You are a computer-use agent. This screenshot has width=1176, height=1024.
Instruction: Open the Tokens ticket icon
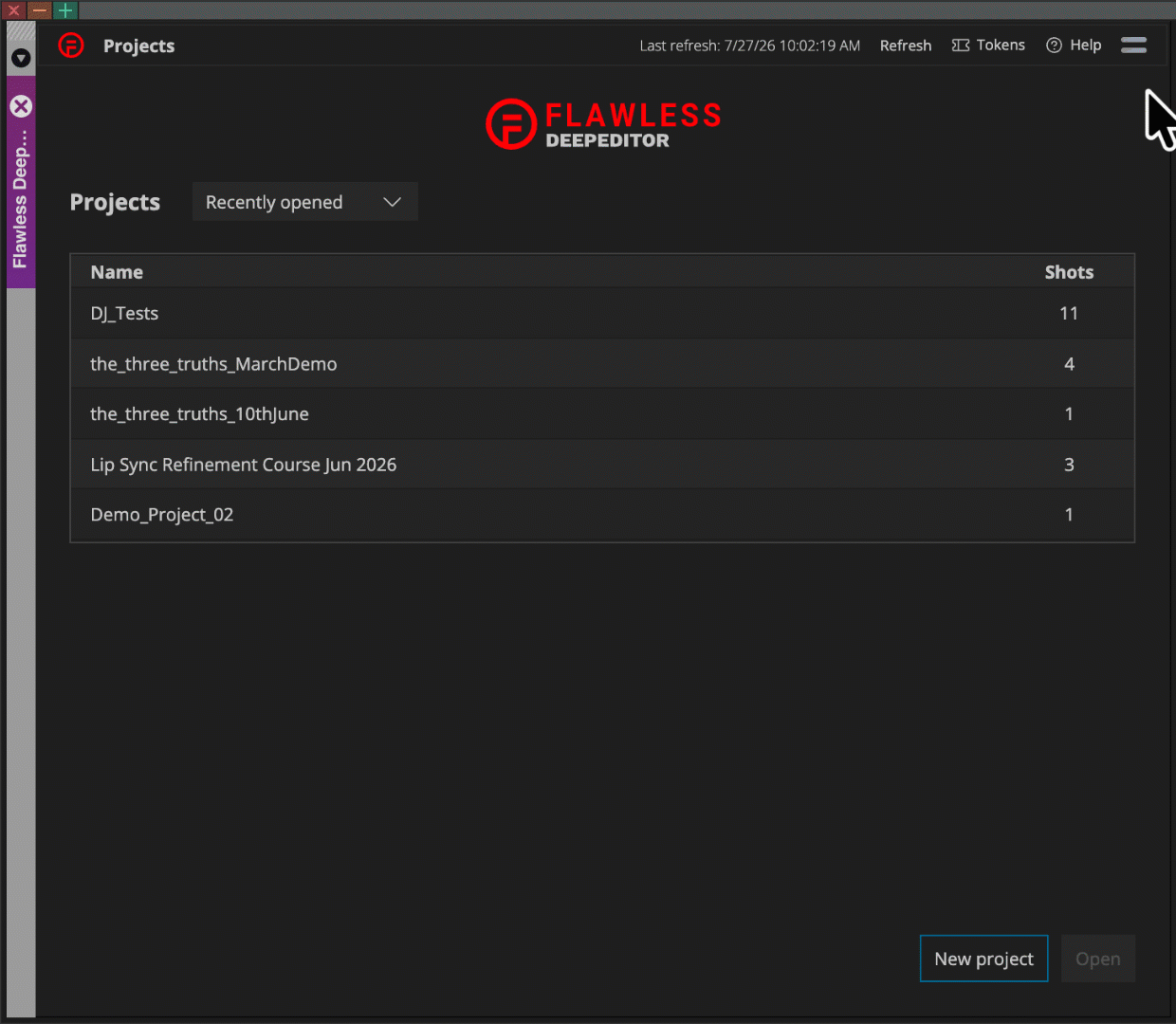(x=961, y=45)
